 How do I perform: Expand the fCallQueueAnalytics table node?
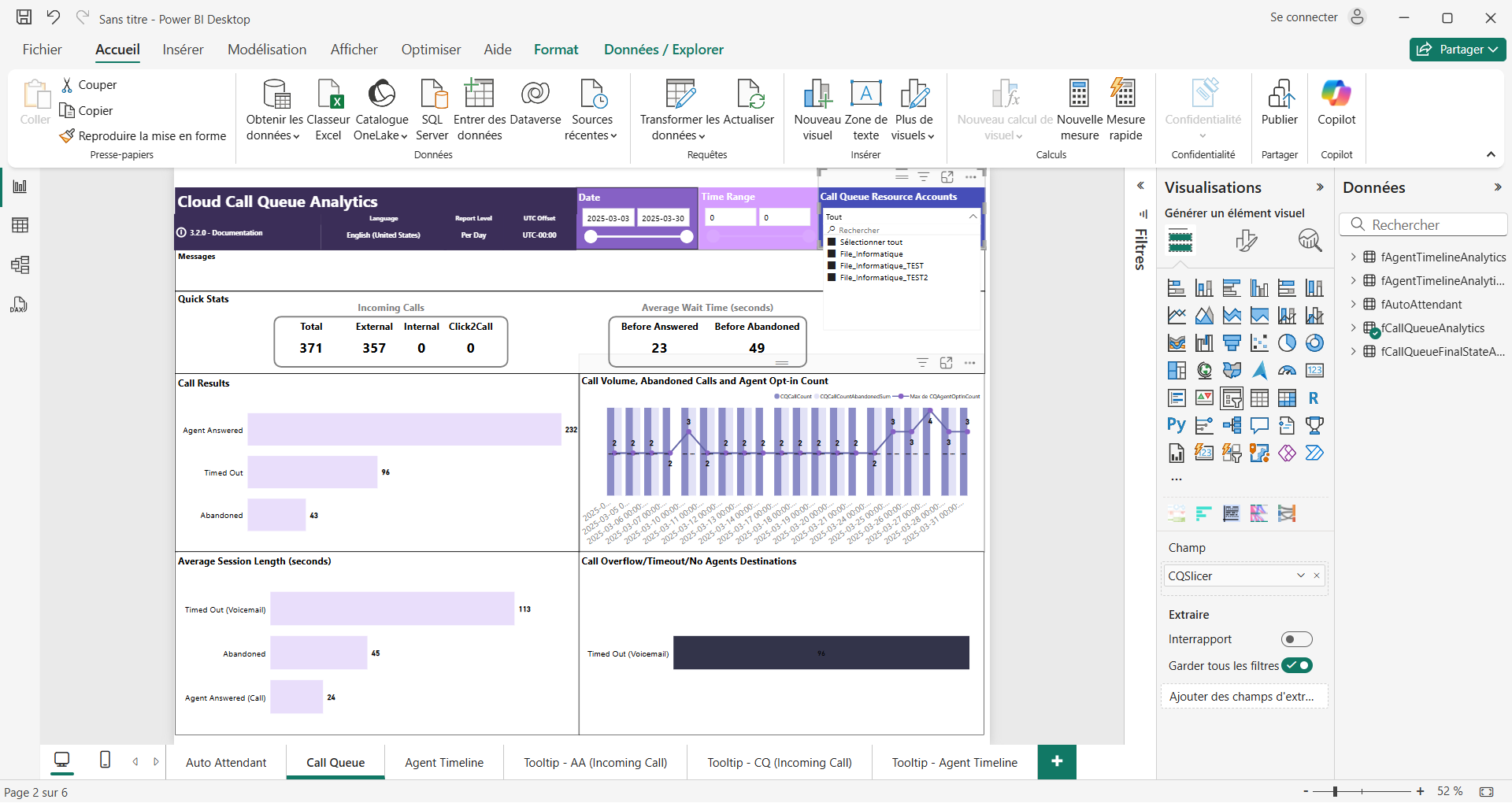point(1353,327)
